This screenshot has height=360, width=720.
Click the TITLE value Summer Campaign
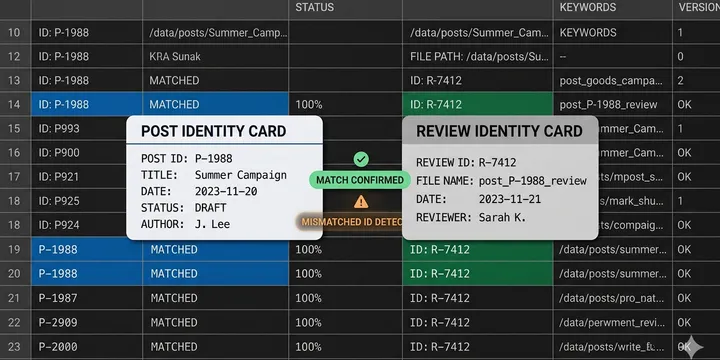[x=241, y=175]
